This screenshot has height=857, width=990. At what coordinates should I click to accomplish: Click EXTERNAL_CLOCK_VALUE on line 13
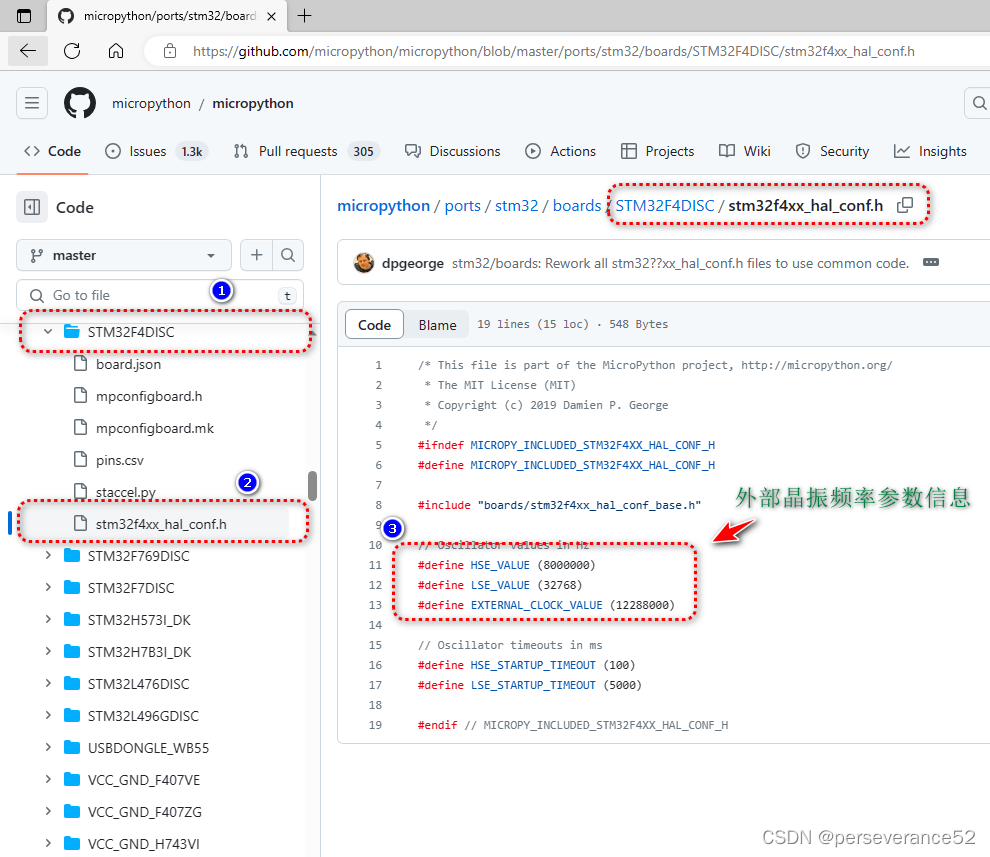pyautogui.click(x=537, y=605)
